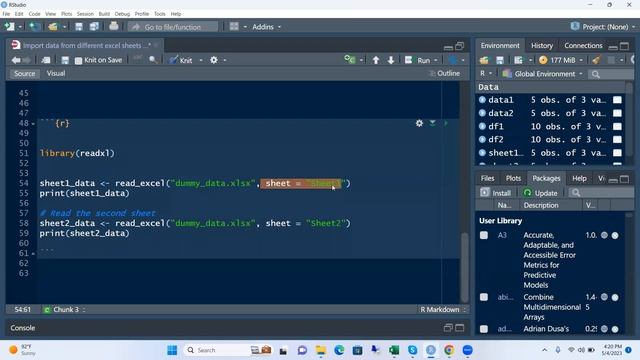Open Excel from the Windows taskbar

(x=394, y=350)
